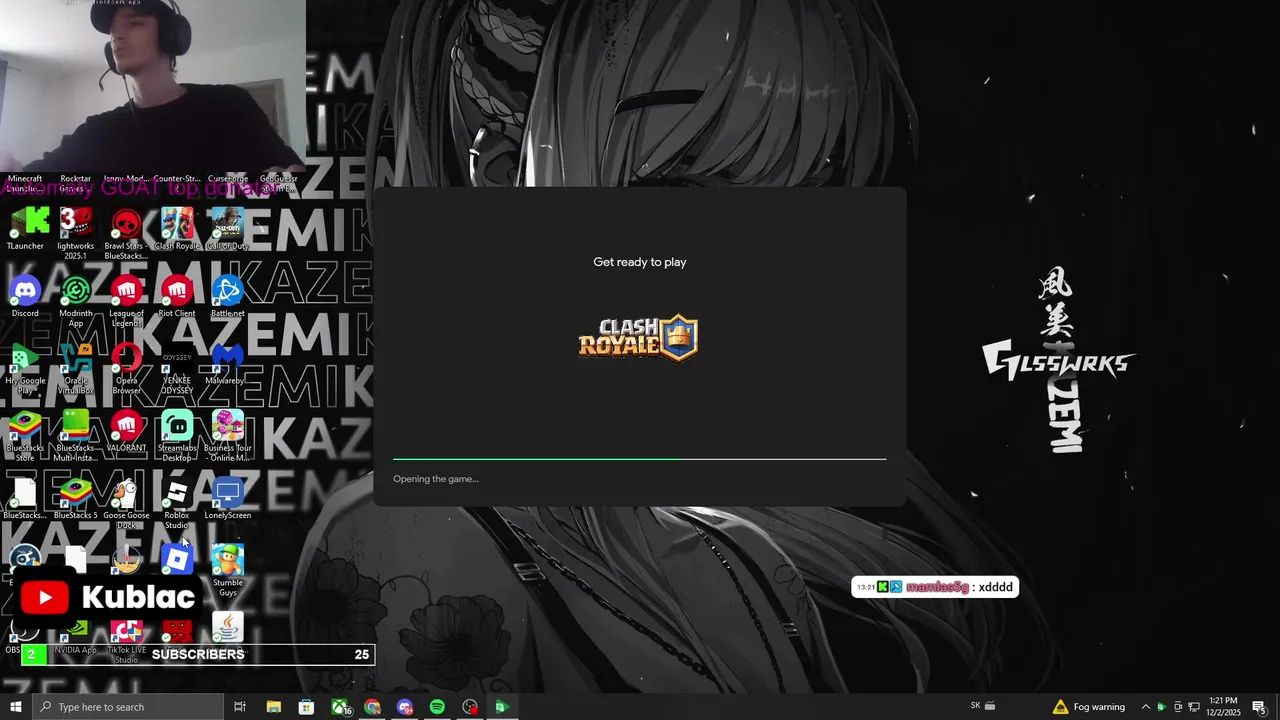Open the notification center icon
Image resolution: width=1280 pixels, height=720 pixels.
[x=1259, y=707]
